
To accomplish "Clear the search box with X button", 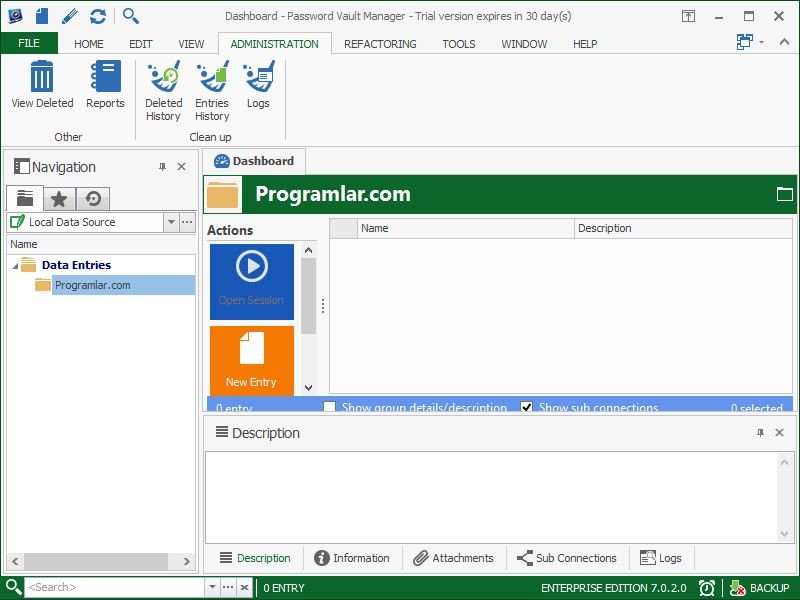I will click(245, 587).
